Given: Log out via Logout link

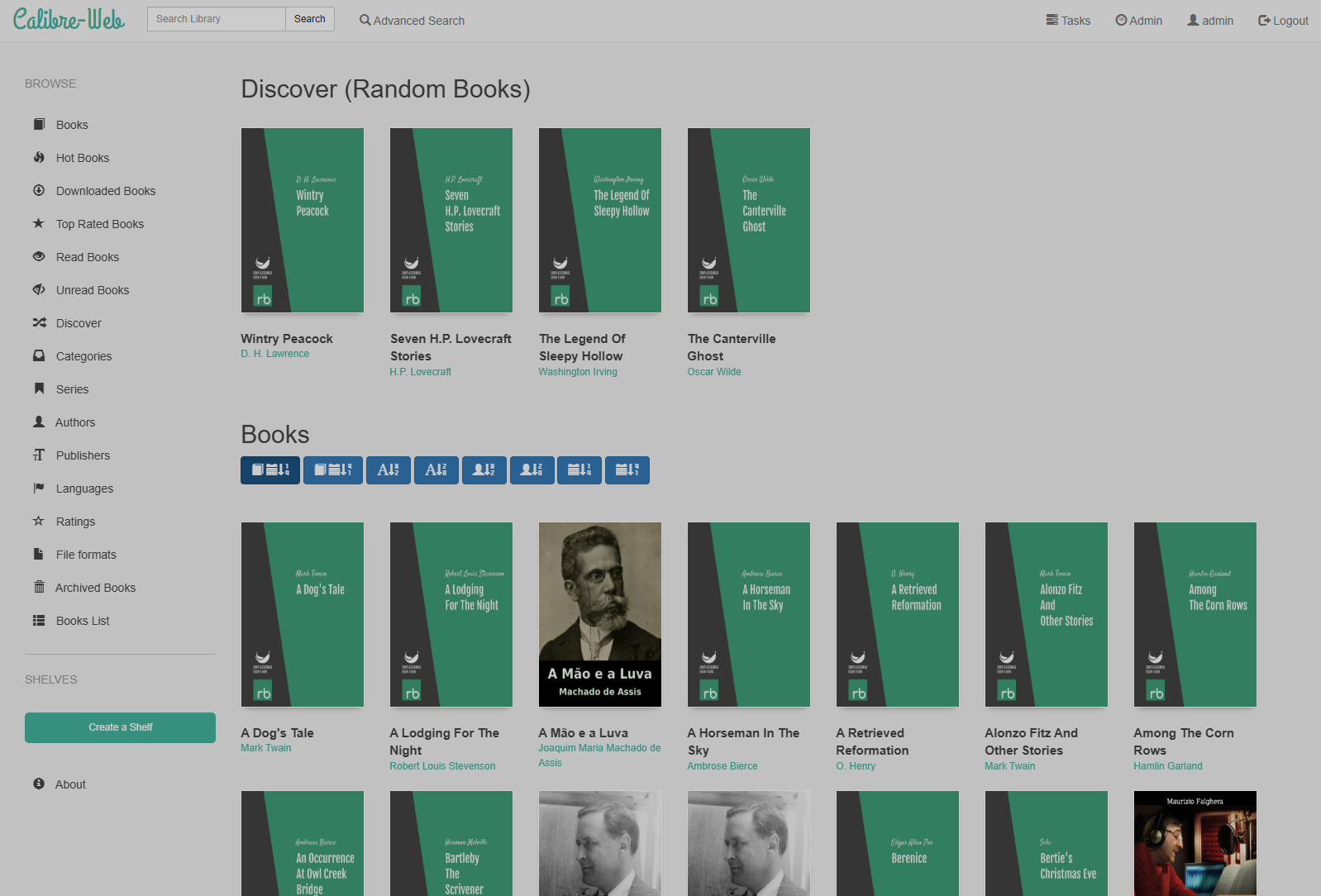Looking at the screenshot, I should click(1283, 21).
